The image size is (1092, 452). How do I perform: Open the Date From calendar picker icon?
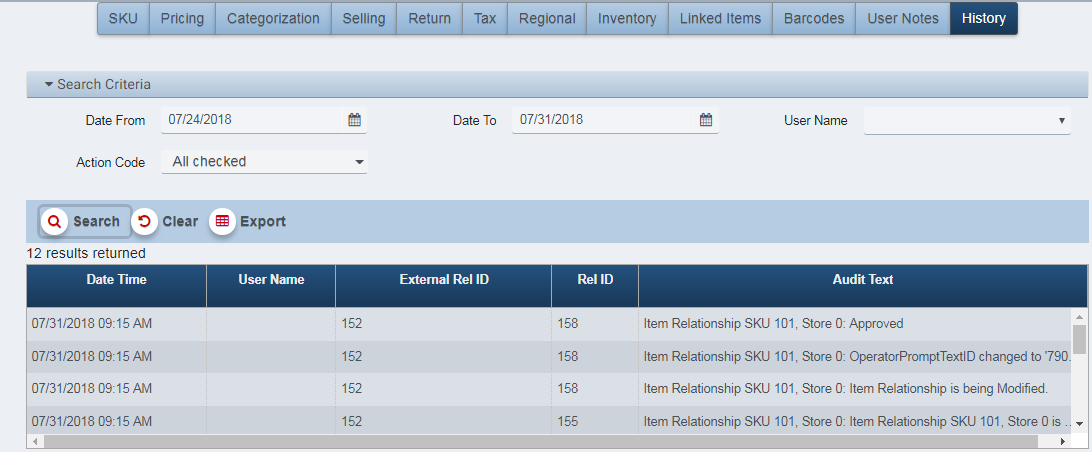click(354, 120)
